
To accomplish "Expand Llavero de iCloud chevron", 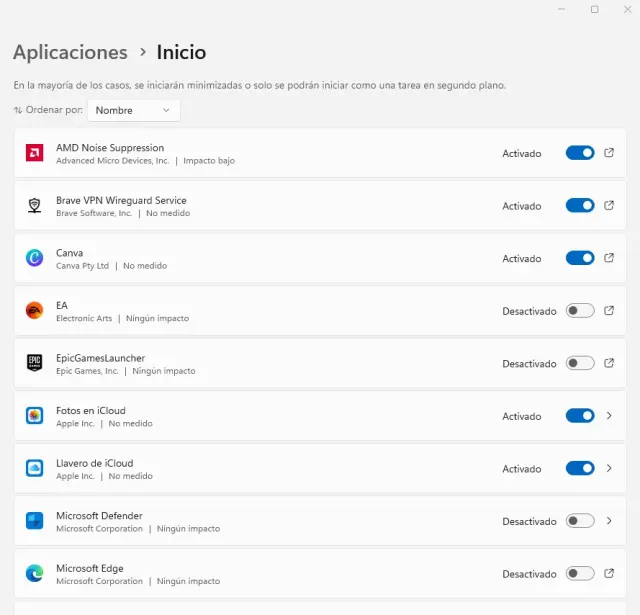I will [x=609, y=468].
